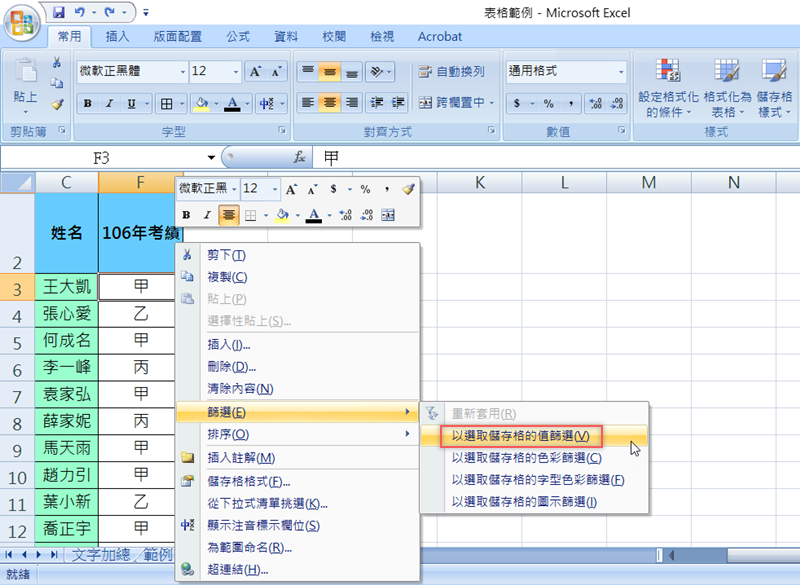Click the insert function fx icon
Screen dimensions: 800x585
click(298, 158)
